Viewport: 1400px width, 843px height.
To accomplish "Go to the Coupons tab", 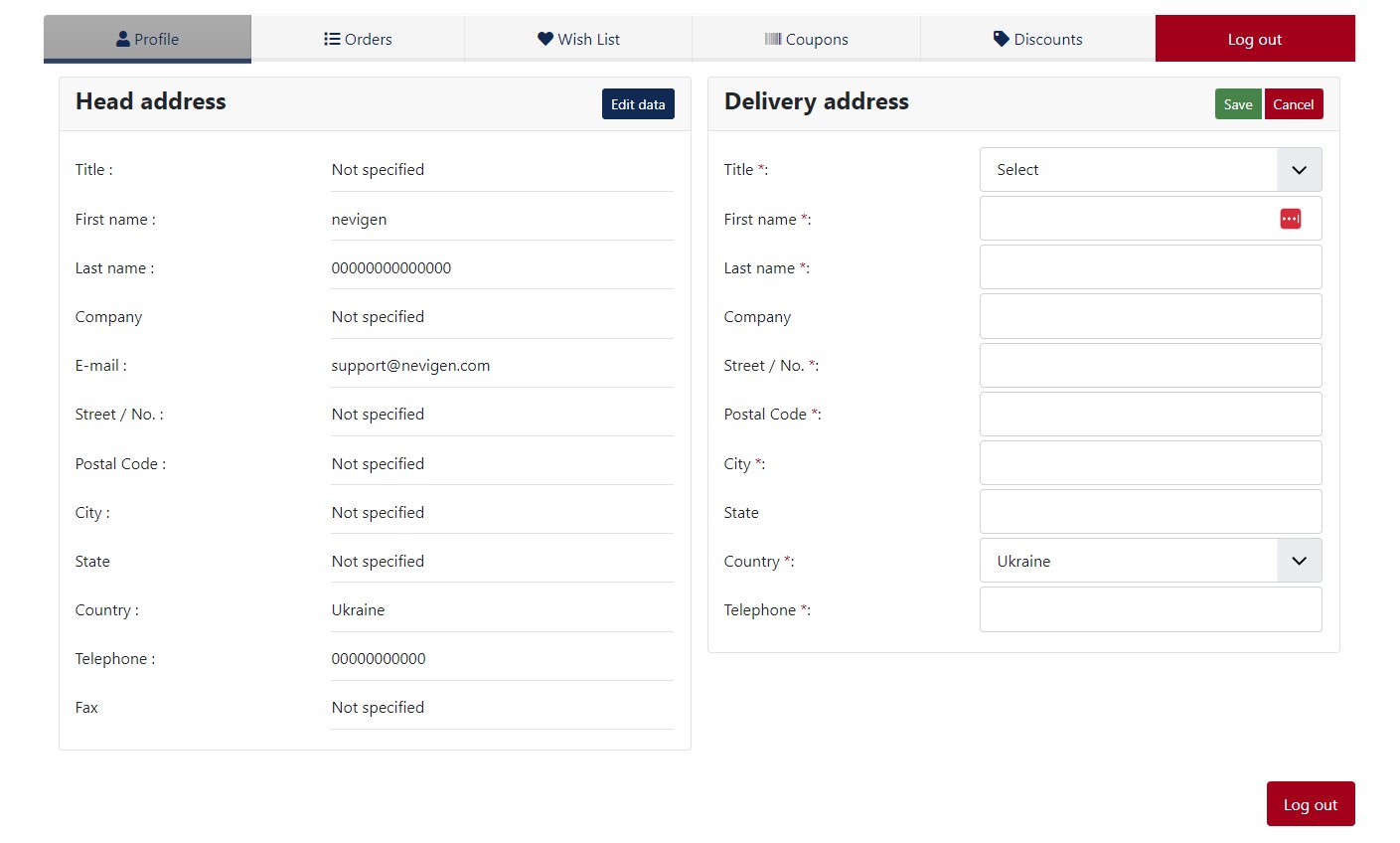I will (x=806, y=39).
